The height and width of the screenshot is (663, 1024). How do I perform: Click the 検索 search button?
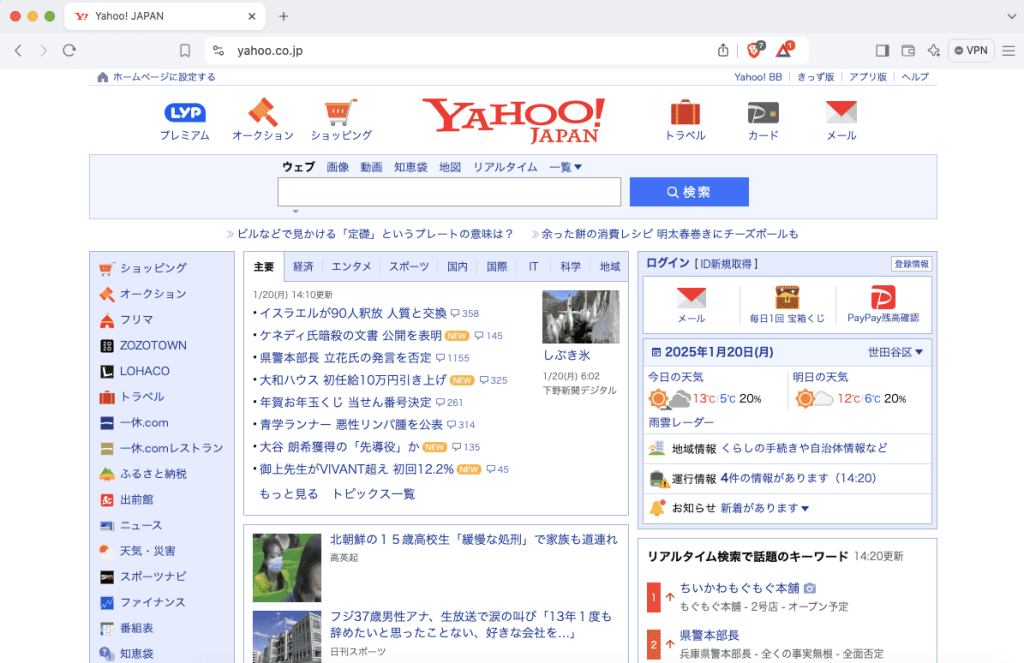(x=689, y=191)
